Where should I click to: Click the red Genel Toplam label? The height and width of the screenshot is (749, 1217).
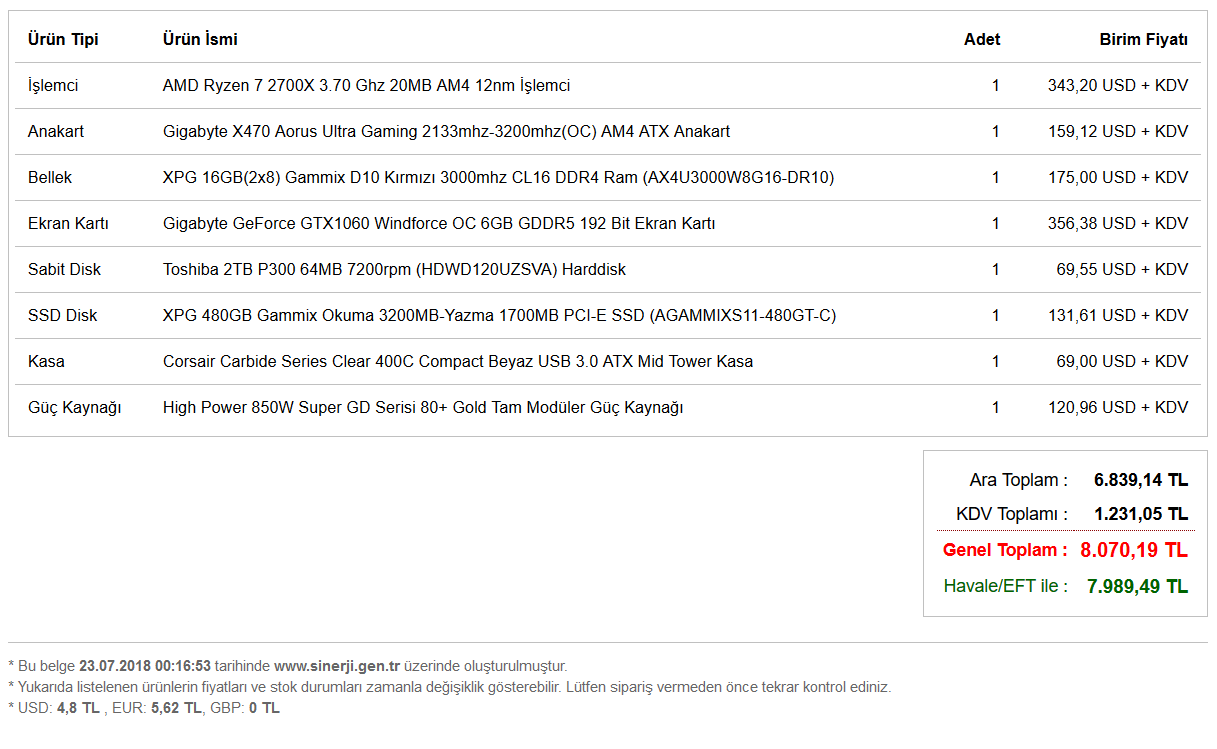[x=1005, y=550]
